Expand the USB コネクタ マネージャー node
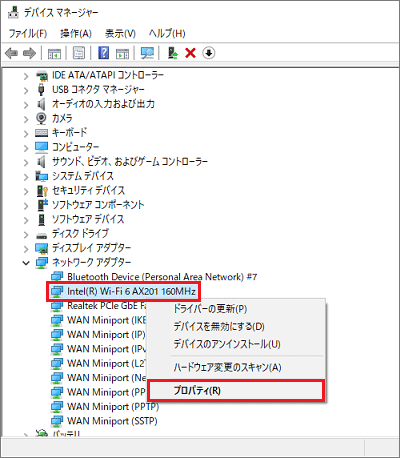Image resolution: width=400 pixels, height=458 pixels. pyautogui.click(x=26, y=90)
